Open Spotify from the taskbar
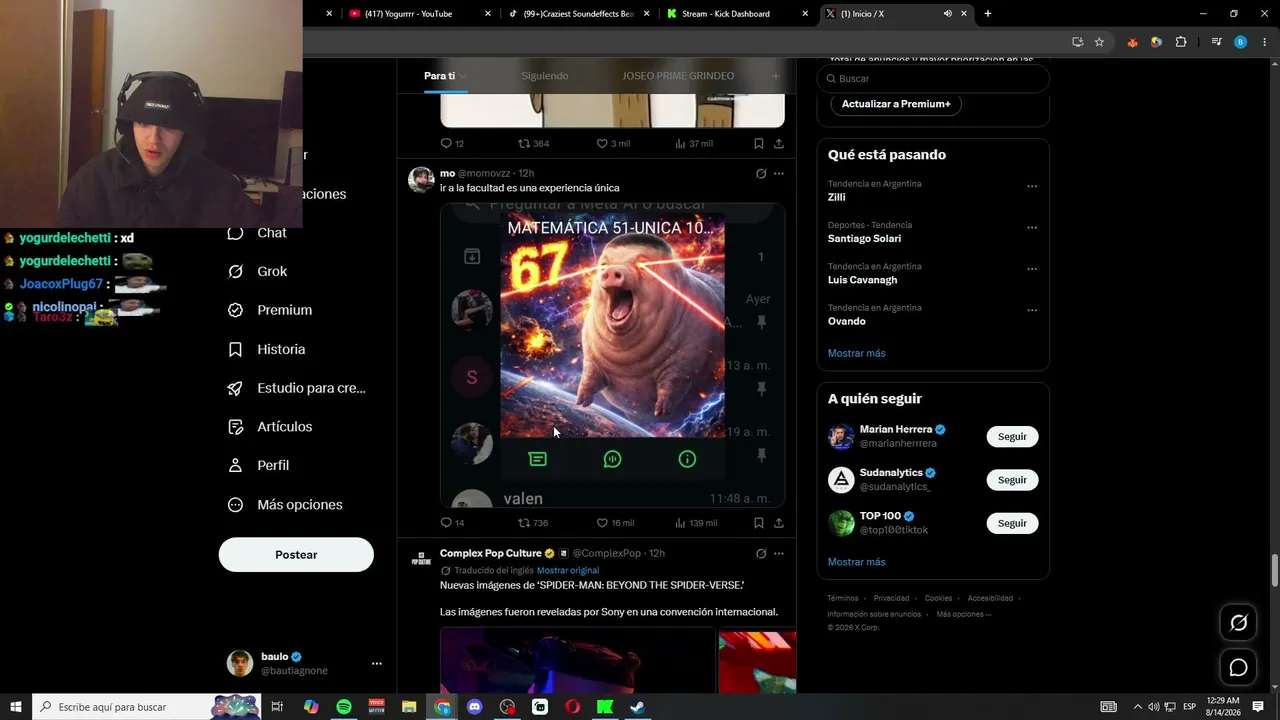Viewport: 1280px width, 720px height. tap(344, 707)
